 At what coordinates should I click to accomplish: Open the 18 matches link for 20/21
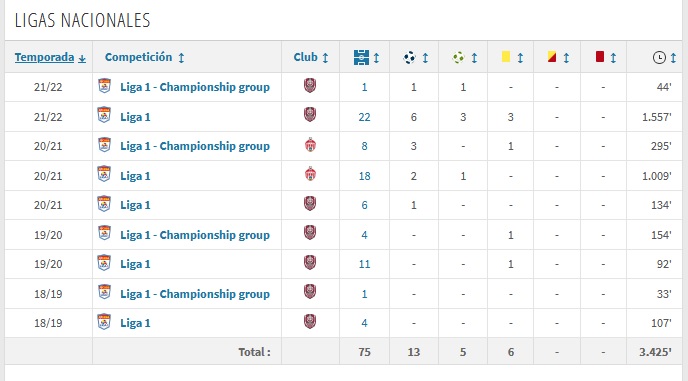click(364, 176)
